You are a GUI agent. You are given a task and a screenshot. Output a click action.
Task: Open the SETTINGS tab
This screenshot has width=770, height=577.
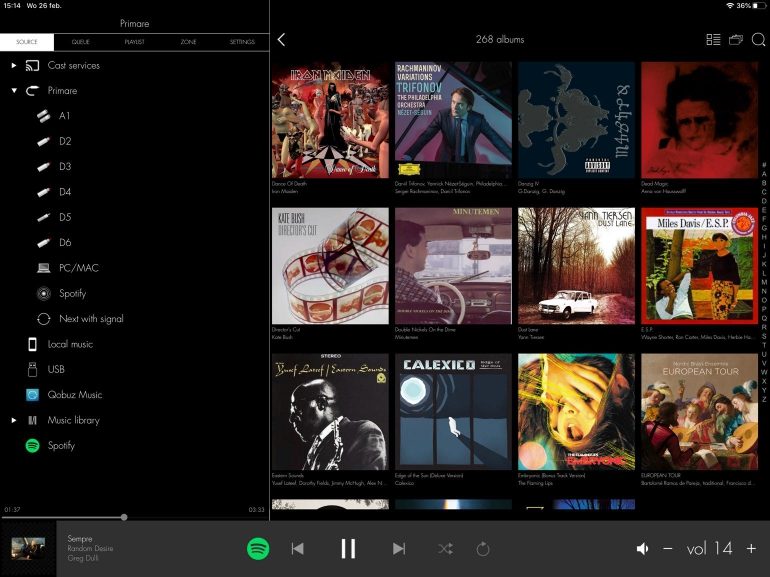tap(242, 42)
